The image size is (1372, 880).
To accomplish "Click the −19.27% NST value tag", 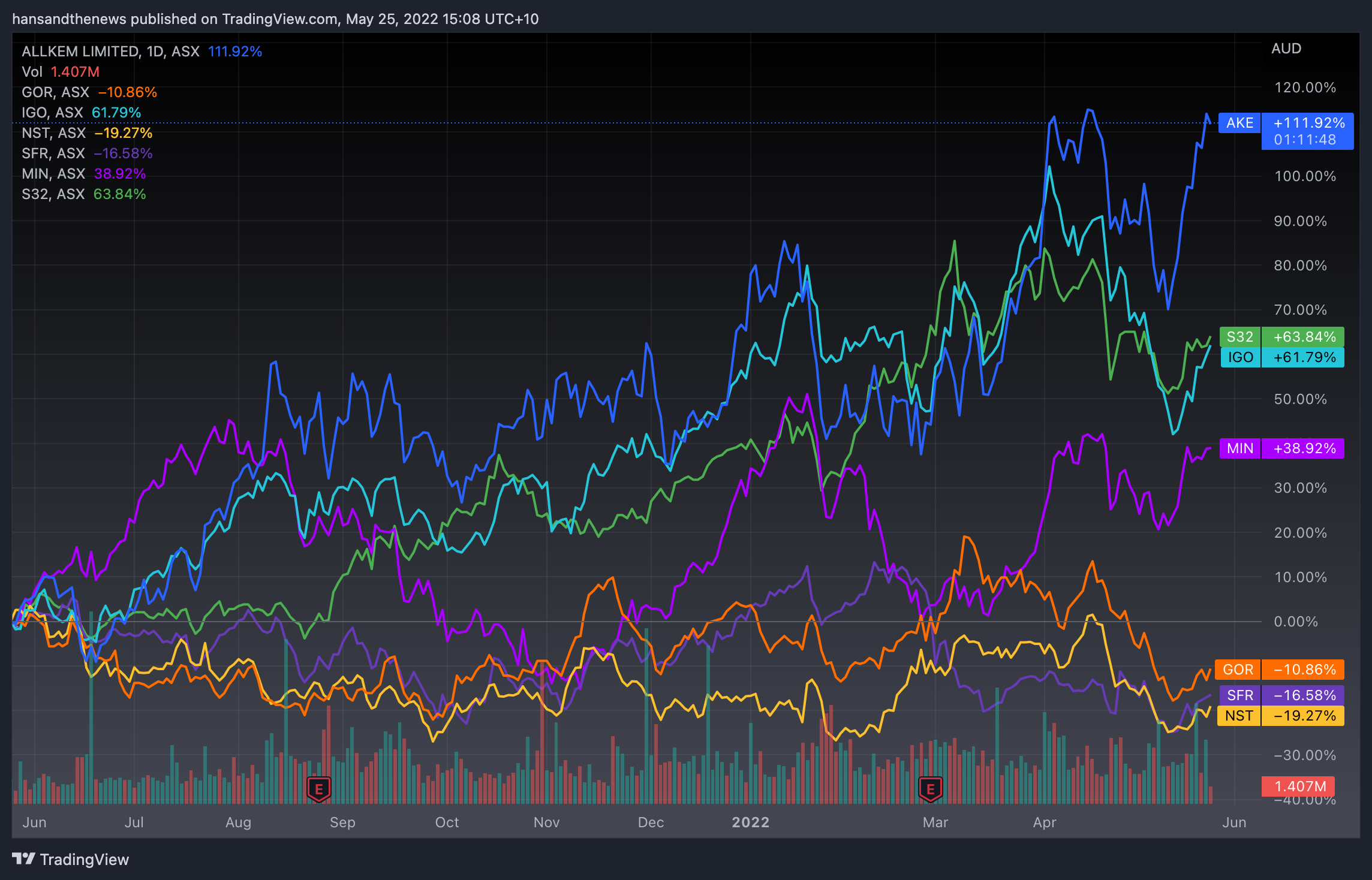I will coord(1303,716).
